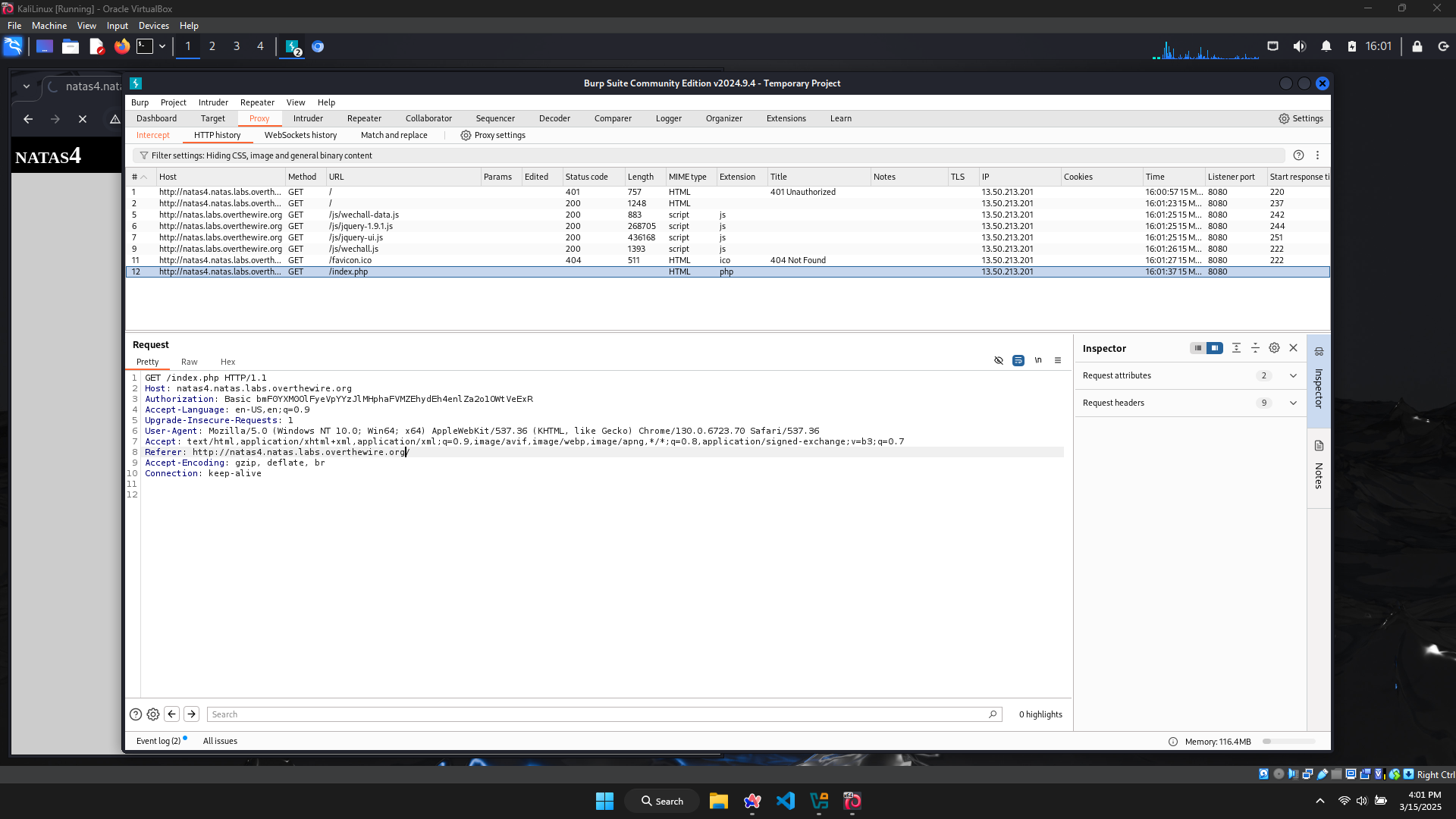Screen dimensions: 1456x819
Task: Stop page loading in browser window
Action: click(x=83, y=119)
